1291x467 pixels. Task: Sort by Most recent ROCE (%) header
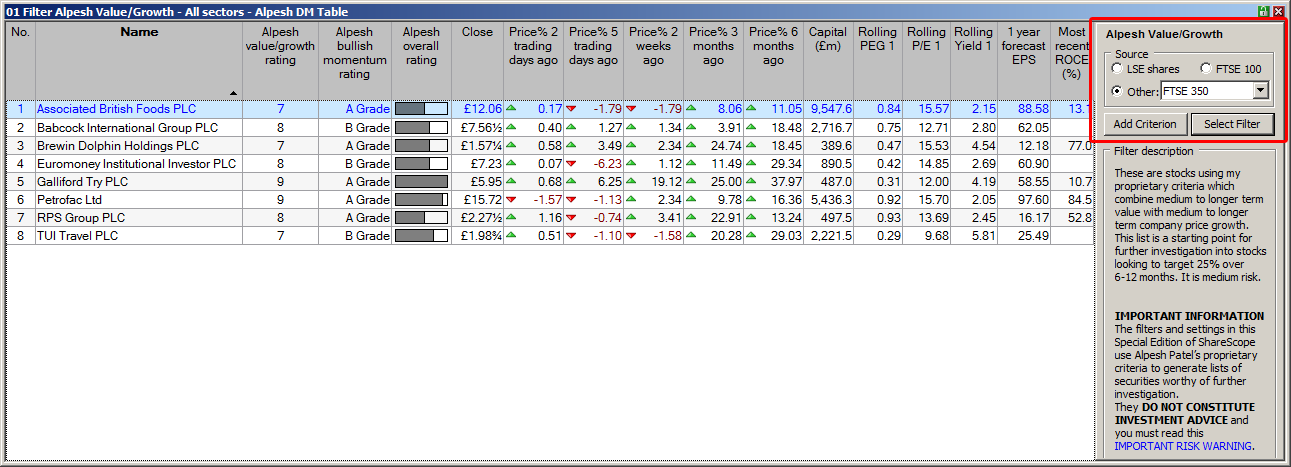(x=1071, y=60)
